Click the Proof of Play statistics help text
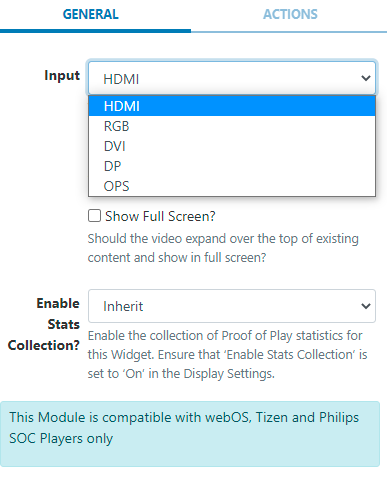The height and width of the screenshot is (482, 387). coord(227,355)
